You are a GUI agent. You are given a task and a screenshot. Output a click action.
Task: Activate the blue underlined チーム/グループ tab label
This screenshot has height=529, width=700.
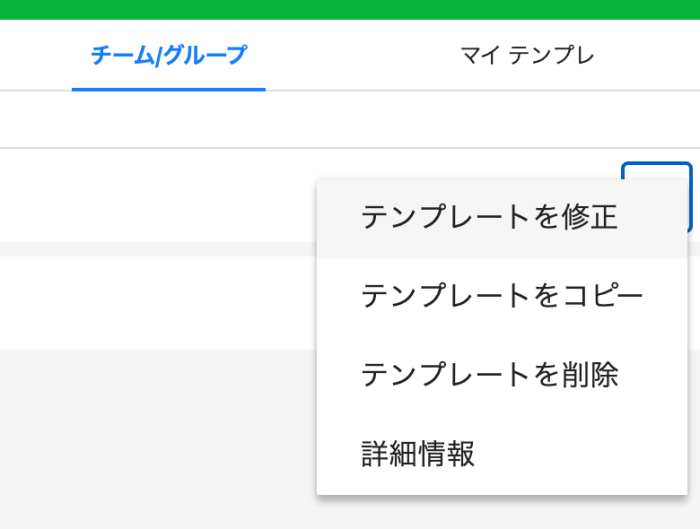point(169,56)
